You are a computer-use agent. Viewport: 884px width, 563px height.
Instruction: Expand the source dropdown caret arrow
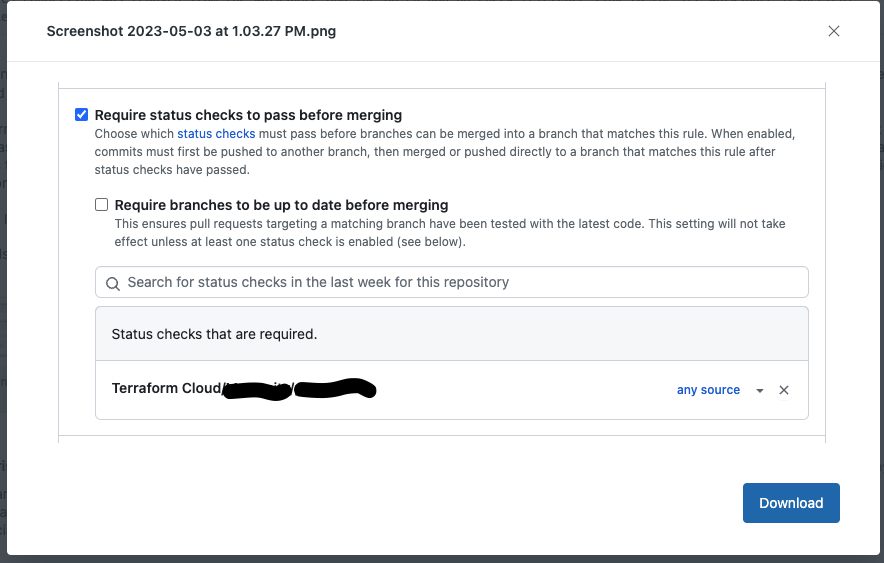760,390
